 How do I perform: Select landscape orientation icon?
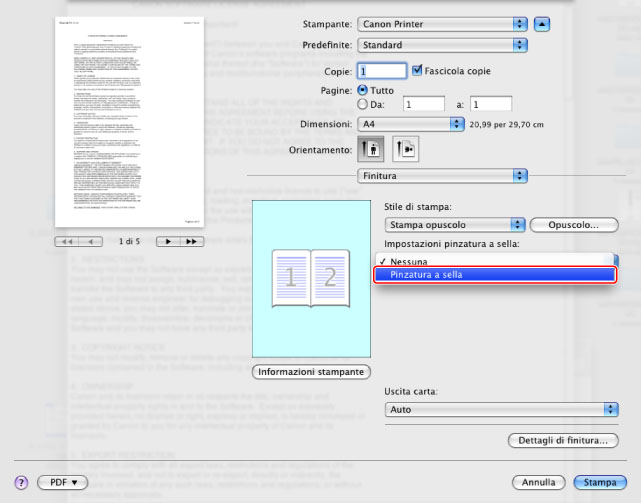[x=406, y=148]
